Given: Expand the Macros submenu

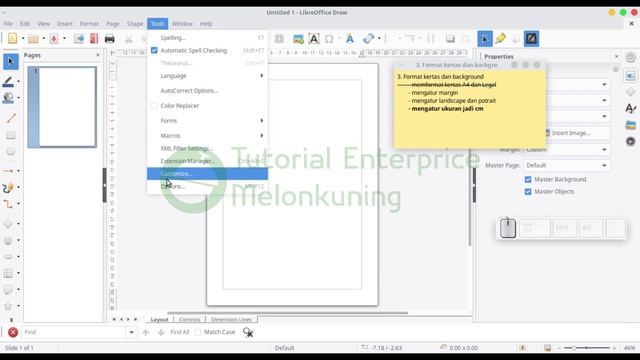Looking at the screenshot, I should tap(207, 136).
